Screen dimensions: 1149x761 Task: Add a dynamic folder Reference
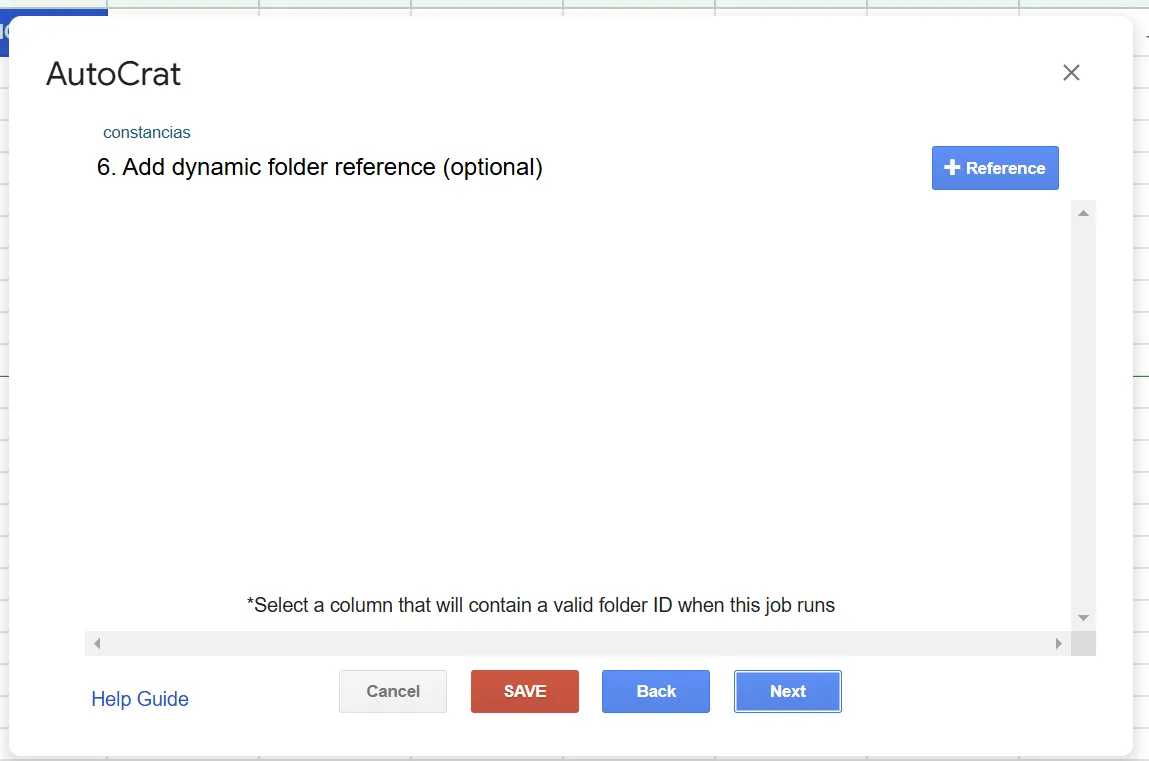(995, 168)
